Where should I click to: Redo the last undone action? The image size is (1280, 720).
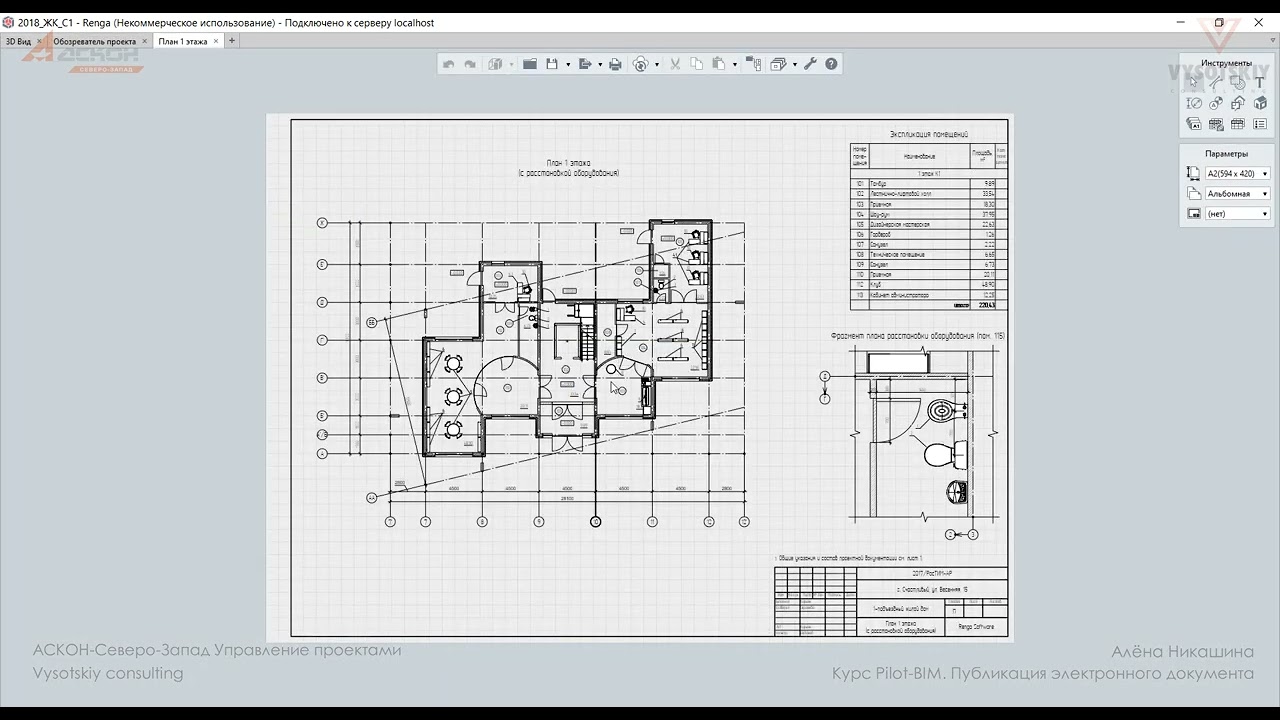point(470,64)
